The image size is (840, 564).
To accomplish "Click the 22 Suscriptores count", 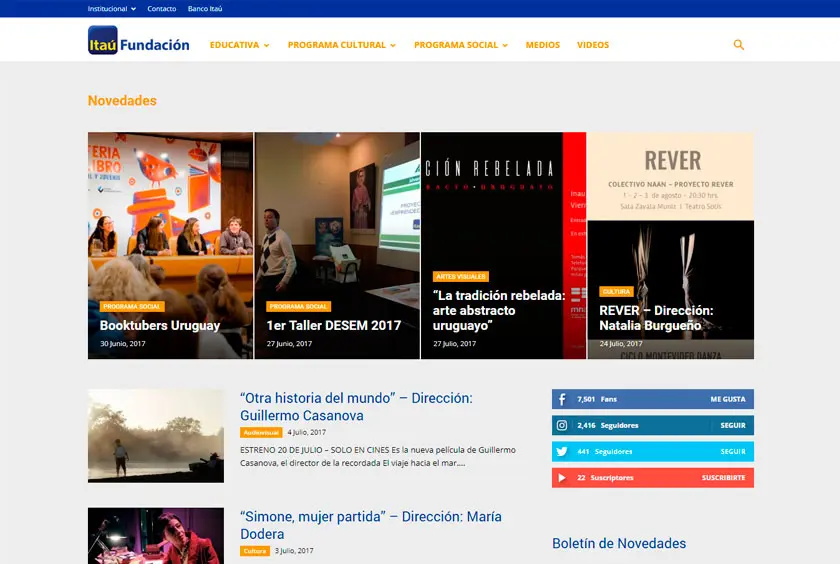I will click(x=605, y=478).
